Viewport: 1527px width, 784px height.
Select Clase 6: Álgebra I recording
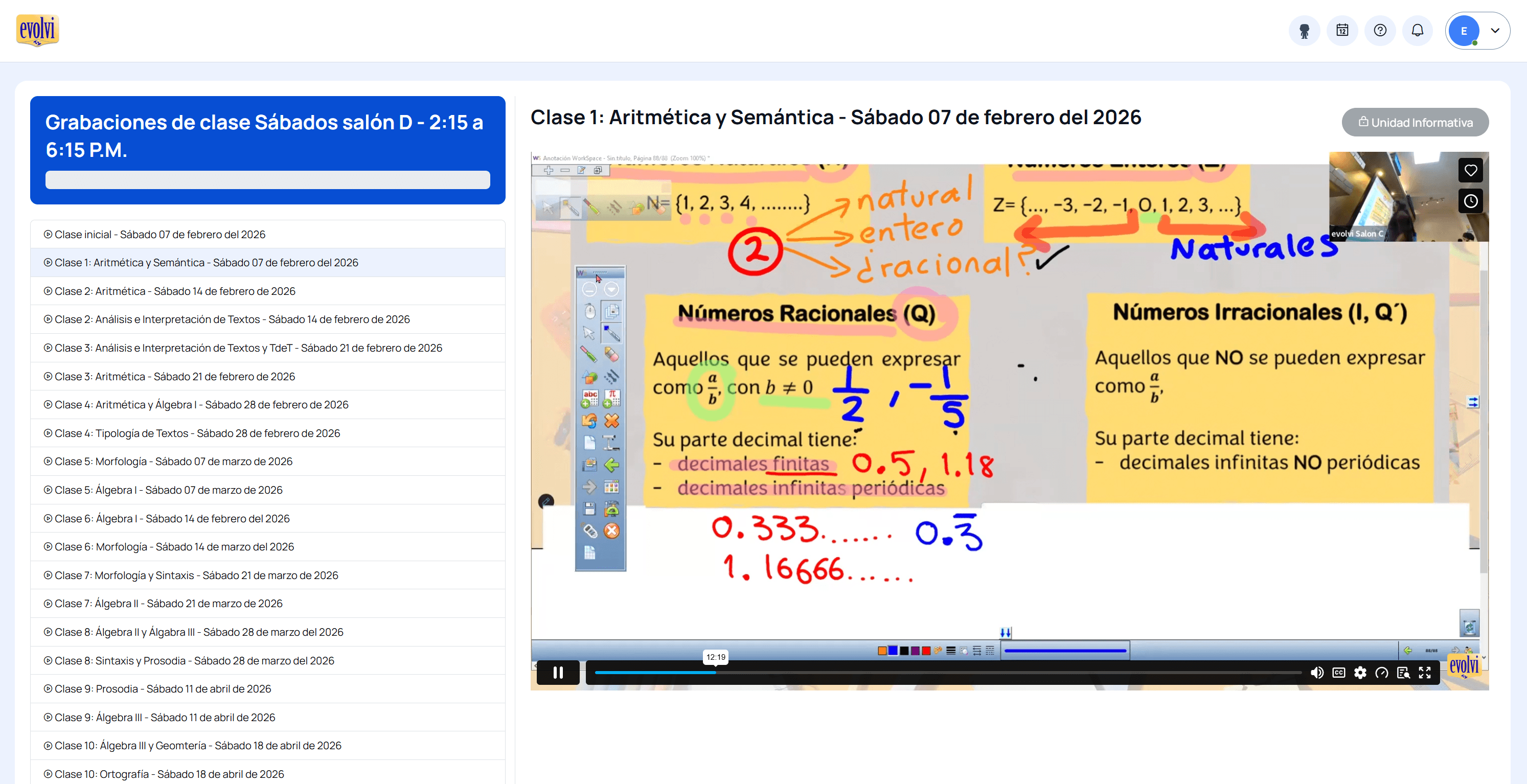(x=268, y=519)
